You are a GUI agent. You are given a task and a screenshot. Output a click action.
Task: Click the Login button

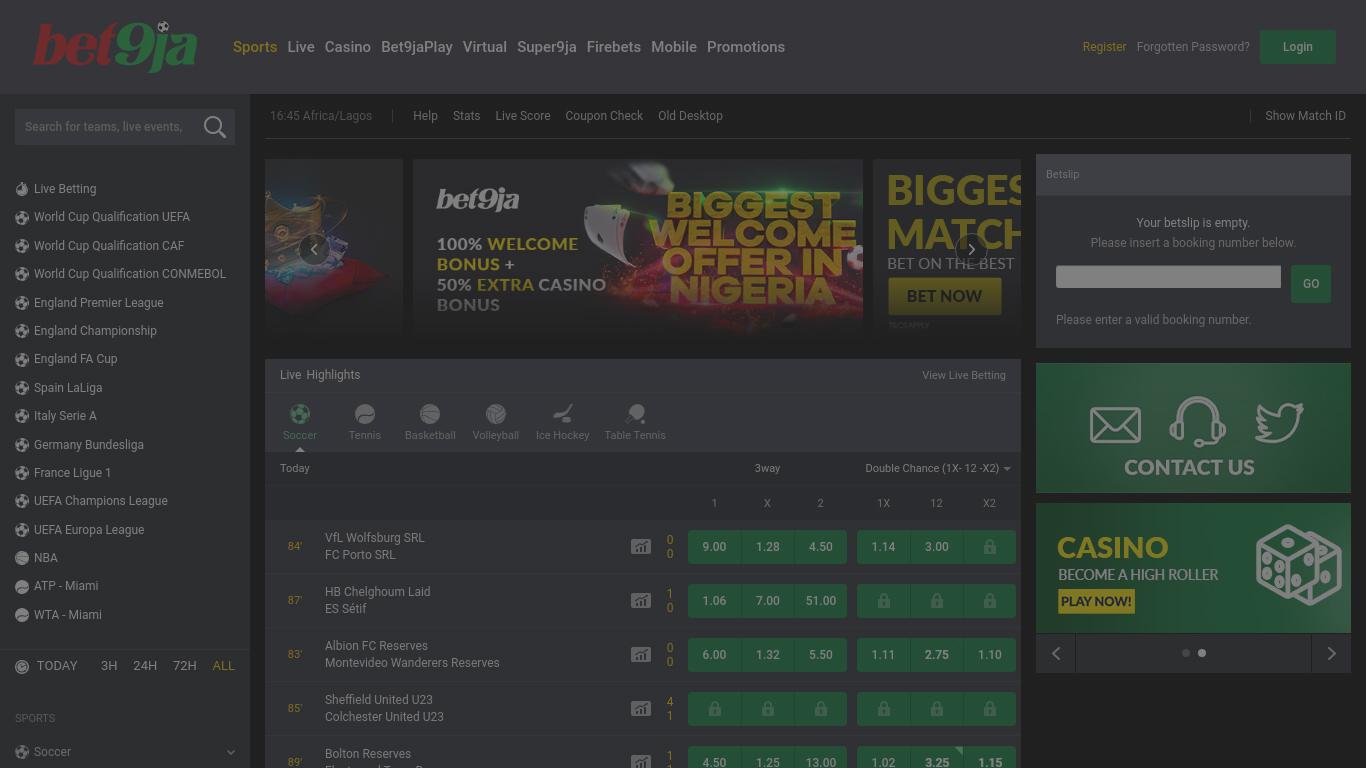1298,47
